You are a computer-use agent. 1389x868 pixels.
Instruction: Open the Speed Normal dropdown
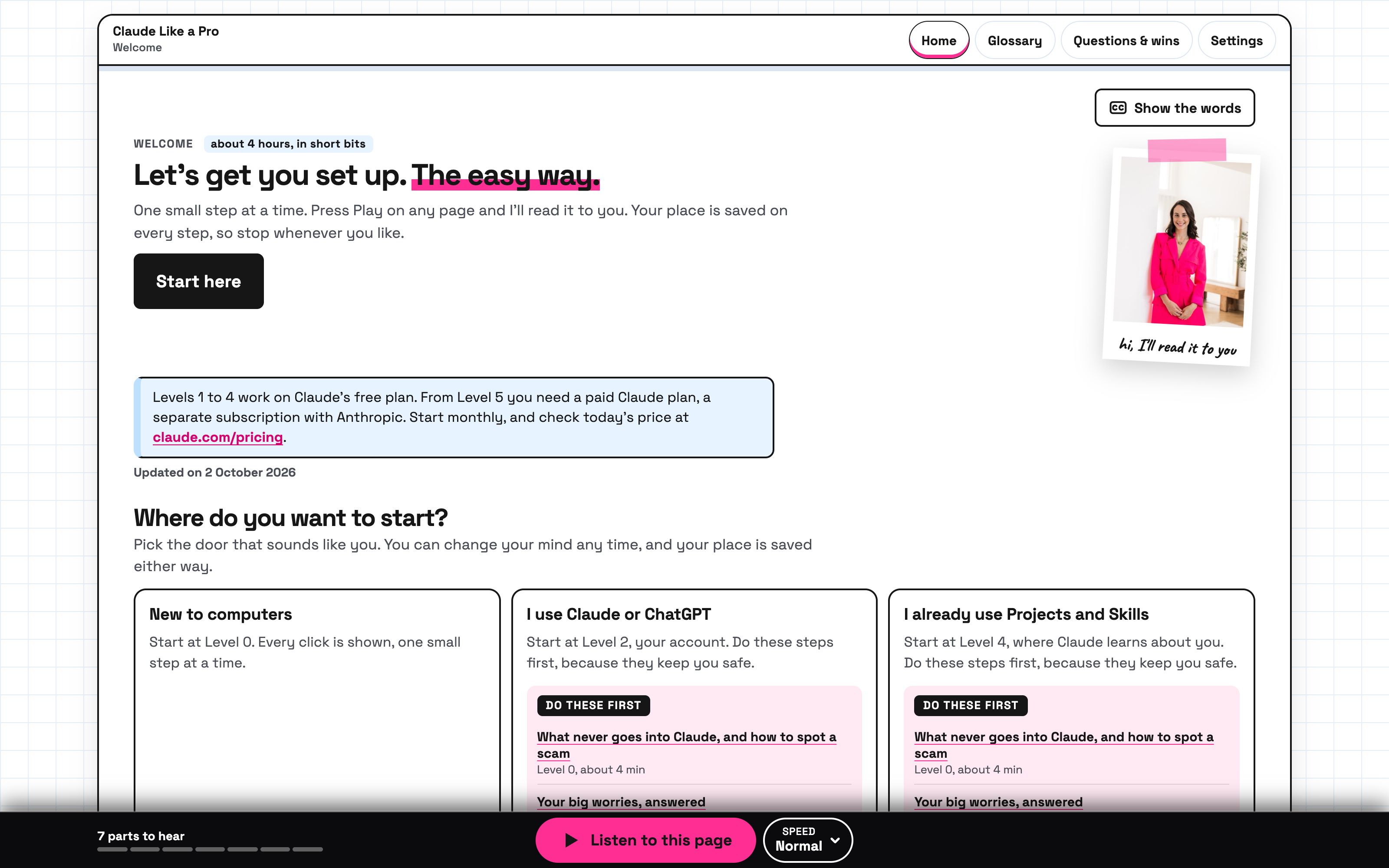point(807,841)
